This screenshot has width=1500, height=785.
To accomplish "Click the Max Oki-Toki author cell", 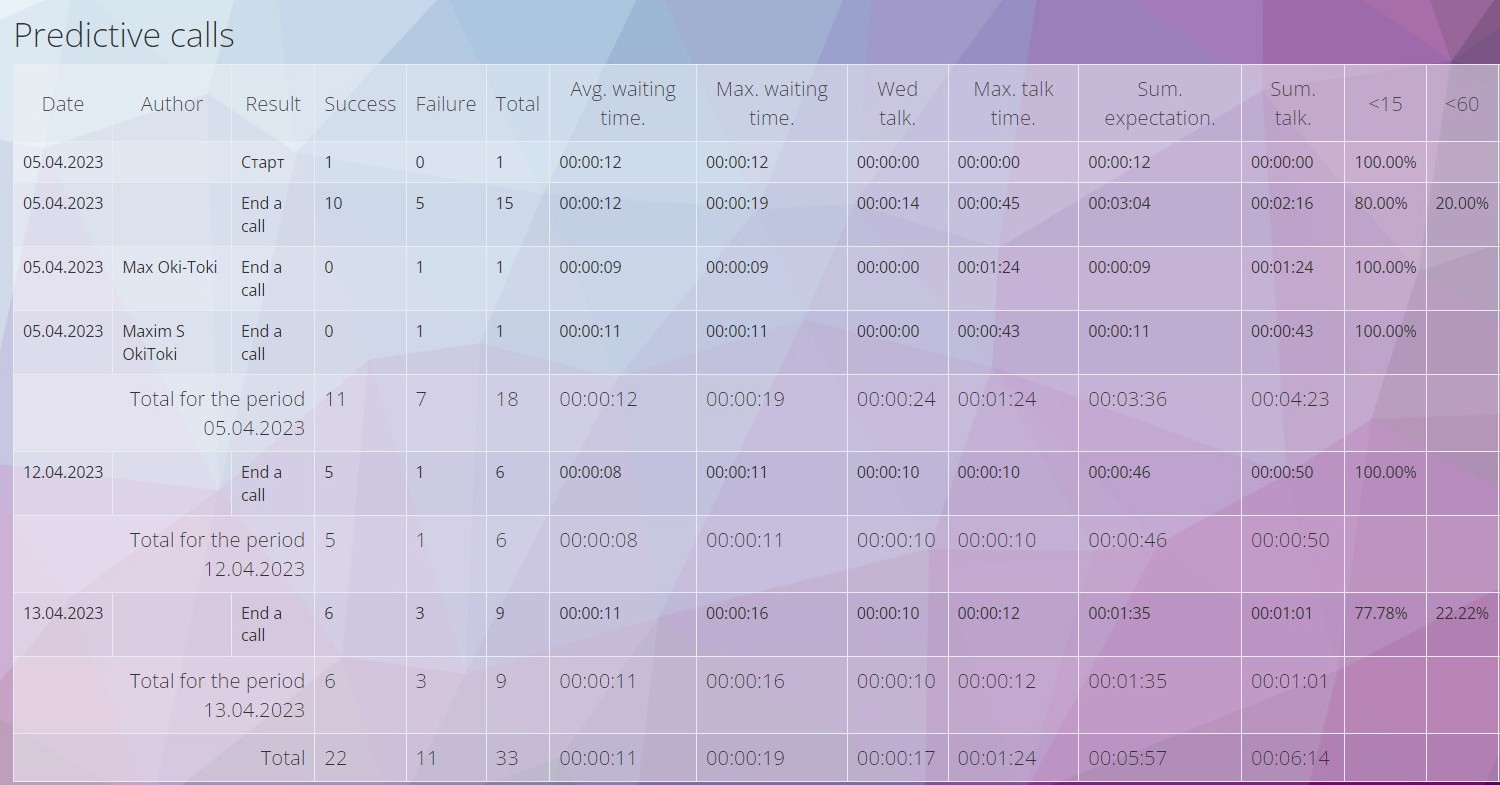I will (170, 267).
